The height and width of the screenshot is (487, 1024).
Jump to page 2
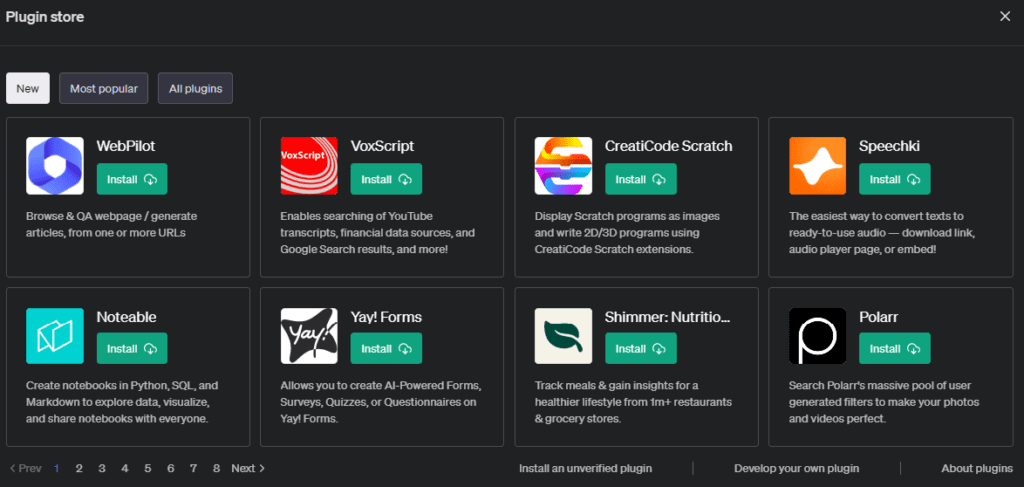point(79,468)
